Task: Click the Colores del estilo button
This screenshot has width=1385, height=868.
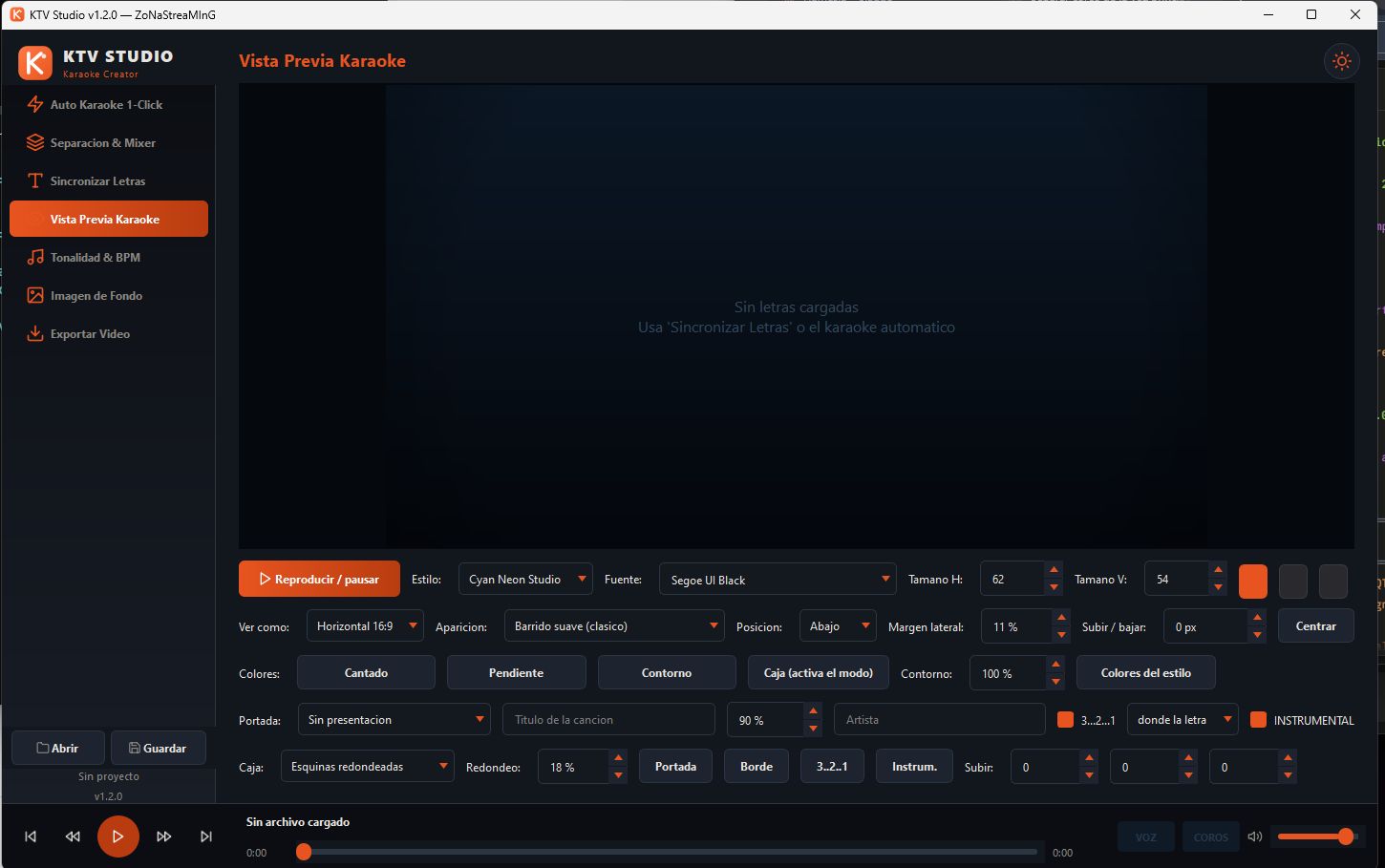Action: tap(1146, 672)
